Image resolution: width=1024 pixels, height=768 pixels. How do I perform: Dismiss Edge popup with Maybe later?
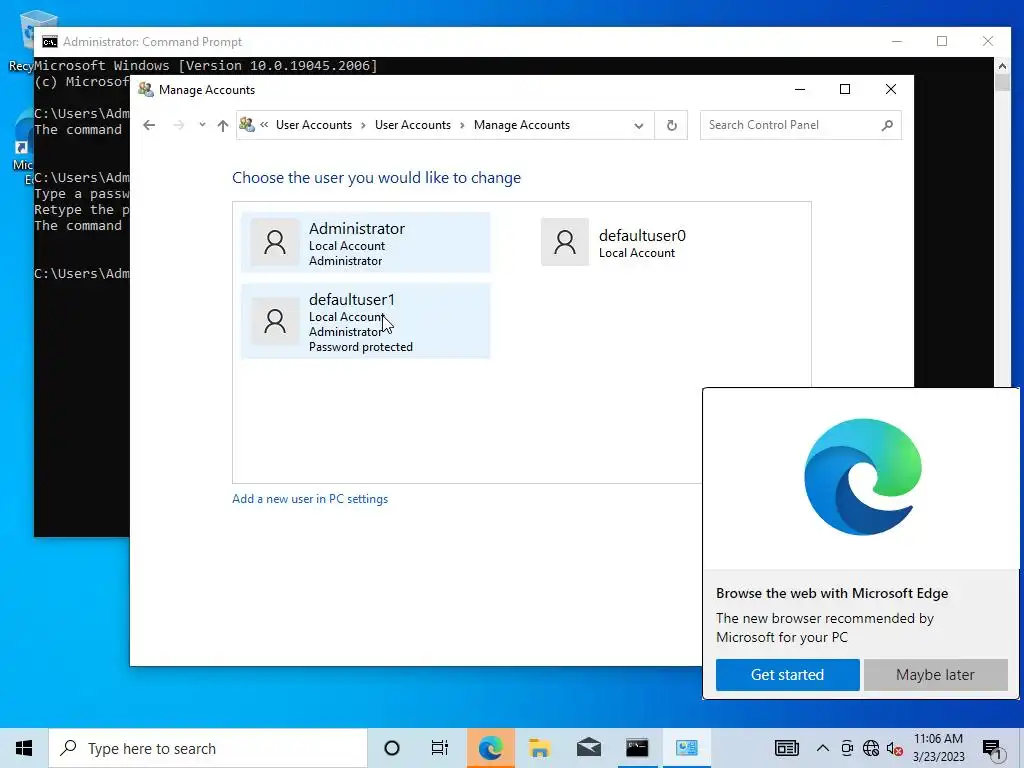(x=935, y=675)
